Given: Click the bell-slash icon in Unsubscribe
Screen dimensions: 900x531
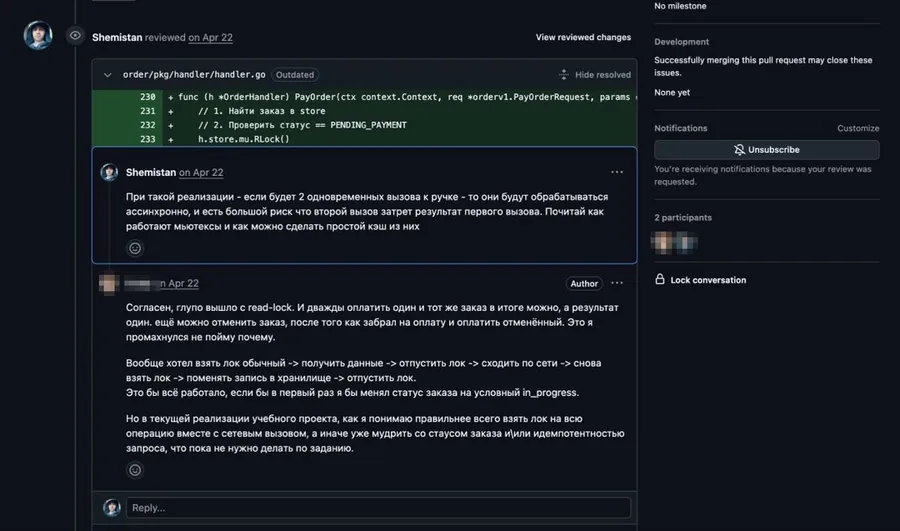Looking at the screenshot, I should 739,150.
